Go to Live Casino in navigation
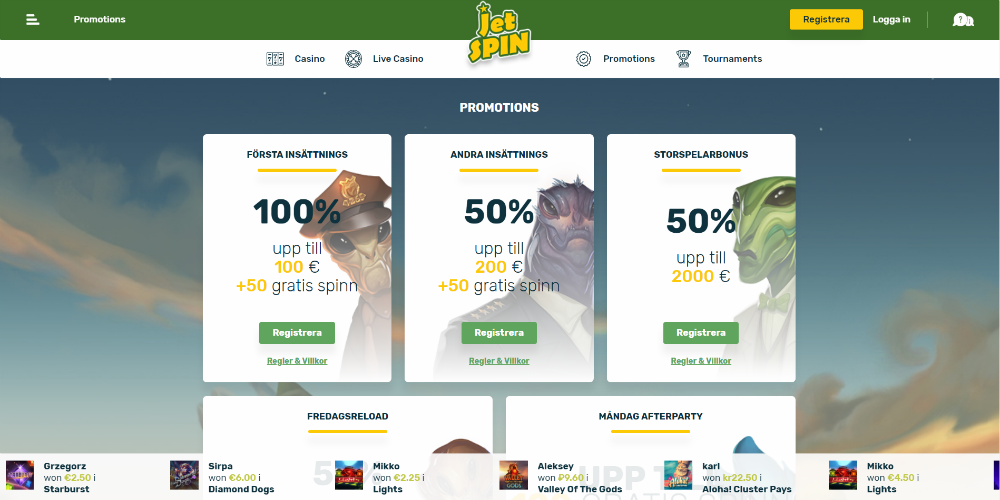This screenshot has height=500, width=1000. pos(398,59)
